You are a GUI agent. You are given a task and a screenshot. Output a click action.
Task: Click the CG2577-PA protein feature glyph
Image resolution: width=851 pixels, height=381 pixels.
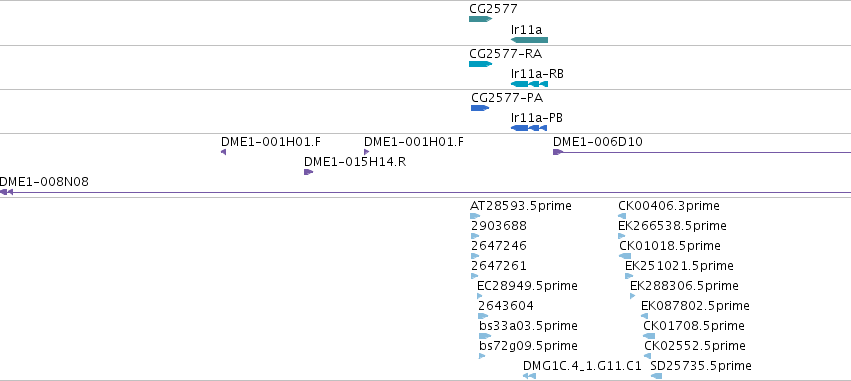[x=480, y=108]
